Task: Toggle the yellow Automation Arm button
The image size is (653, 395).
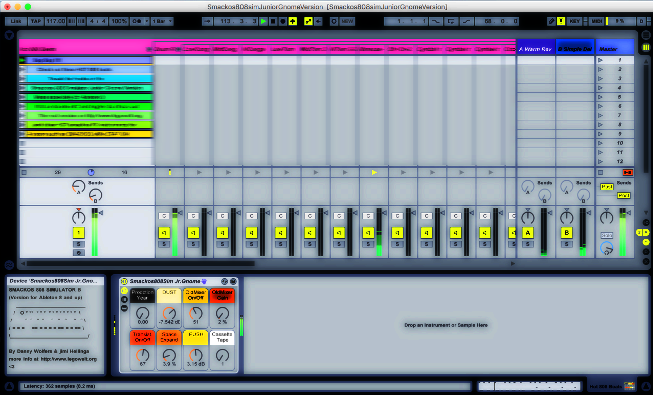Action: point(309,21)
